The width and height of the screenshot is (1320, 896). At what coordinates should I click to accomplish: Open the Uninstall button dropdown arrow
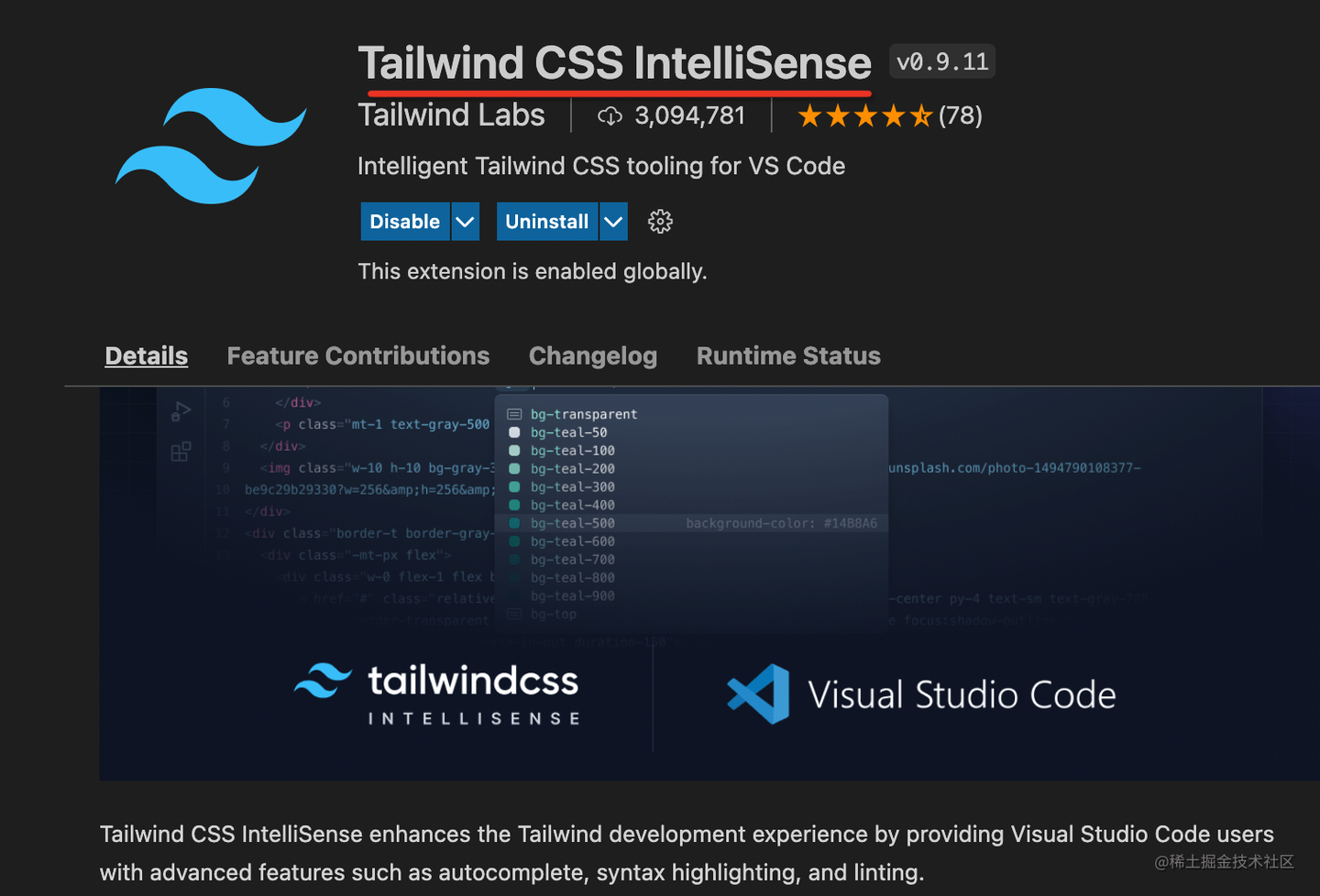[x=613, y=221]
